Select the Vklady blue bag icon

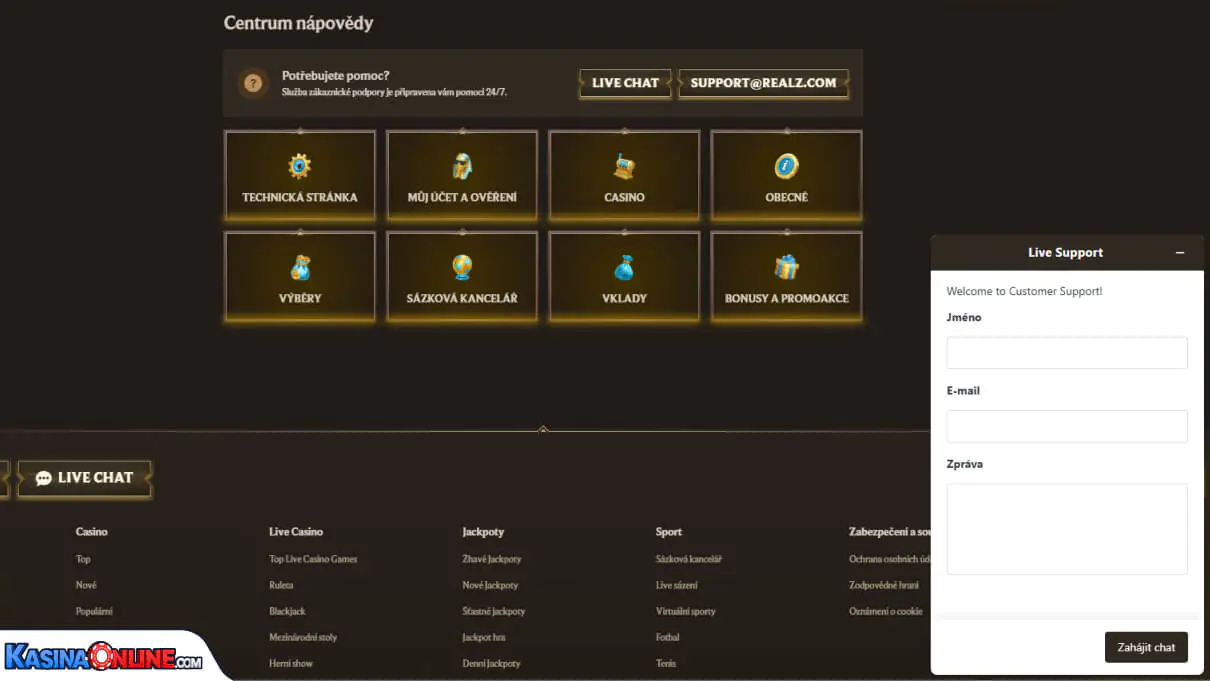[x=624, y=268]
